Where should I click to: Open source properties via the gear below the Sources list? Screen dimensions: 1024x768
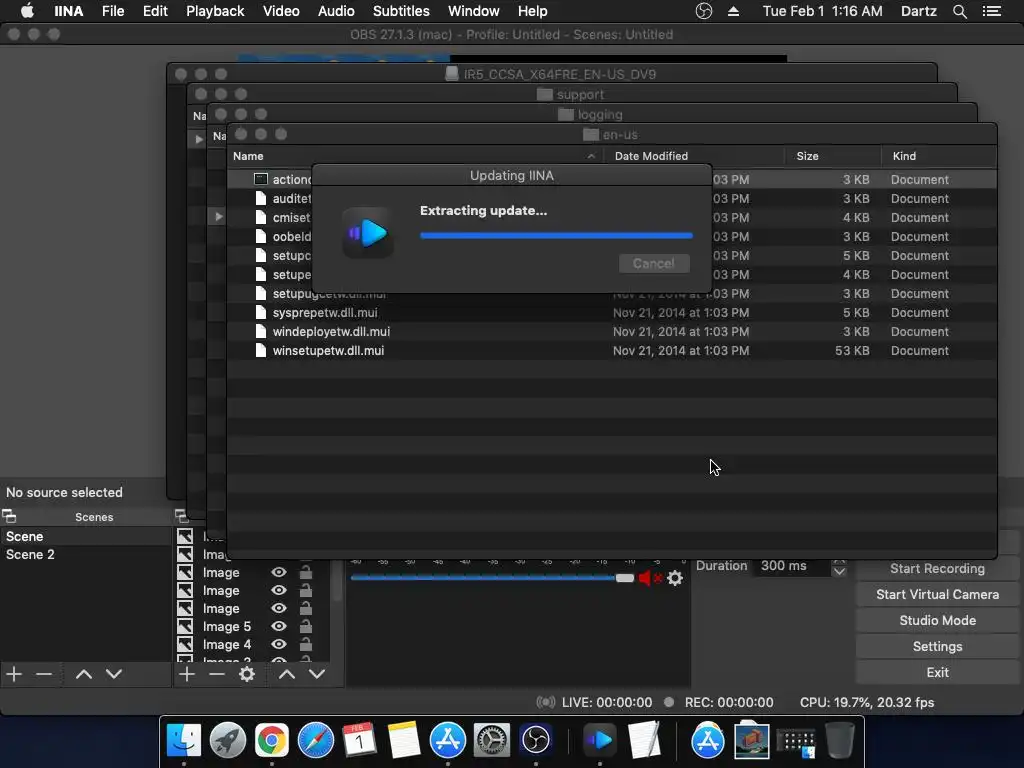pos(247,674)
